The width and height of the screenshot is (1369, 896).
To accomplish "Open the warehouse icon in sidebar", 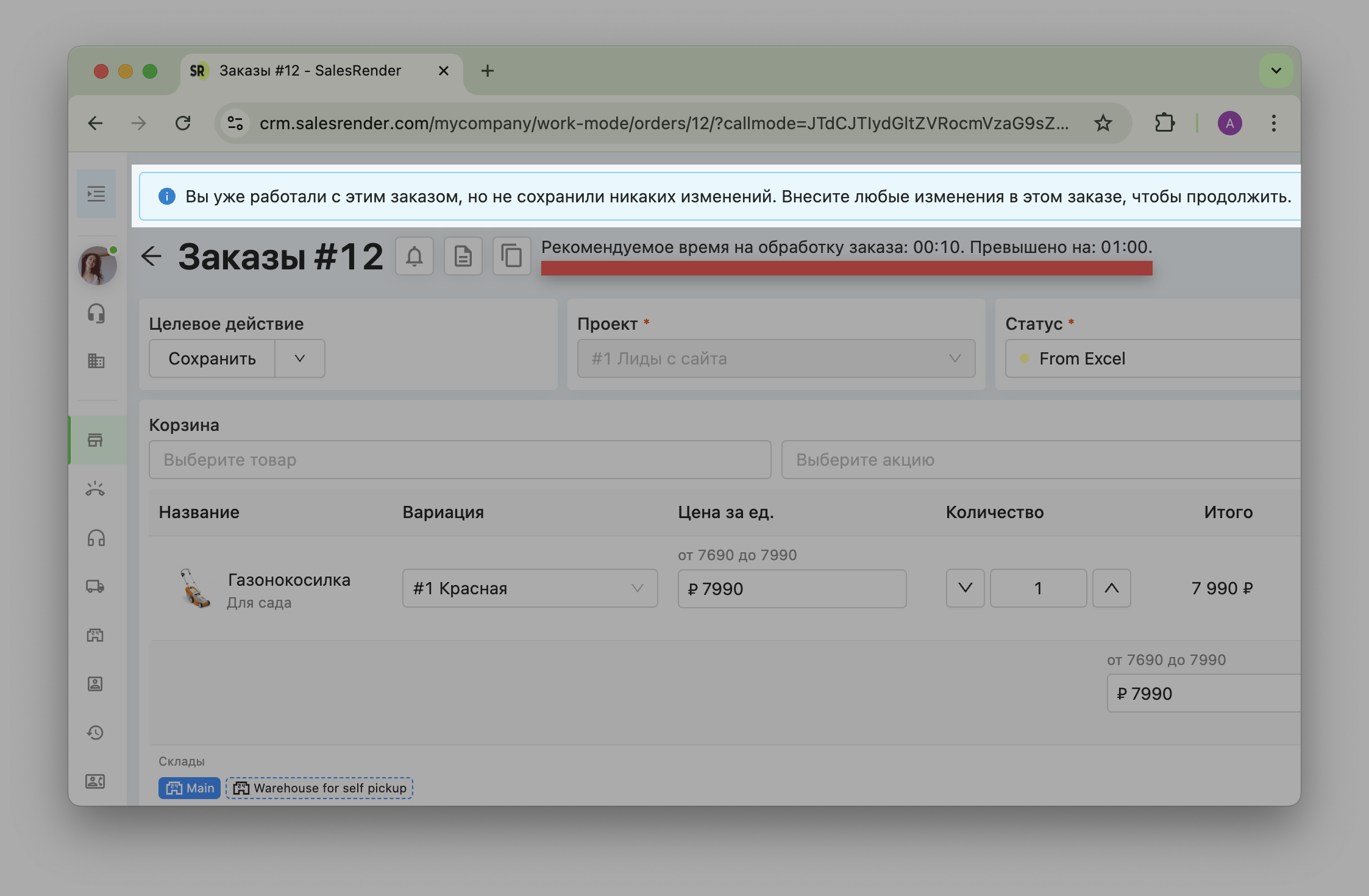I will (x=96, y=635).
